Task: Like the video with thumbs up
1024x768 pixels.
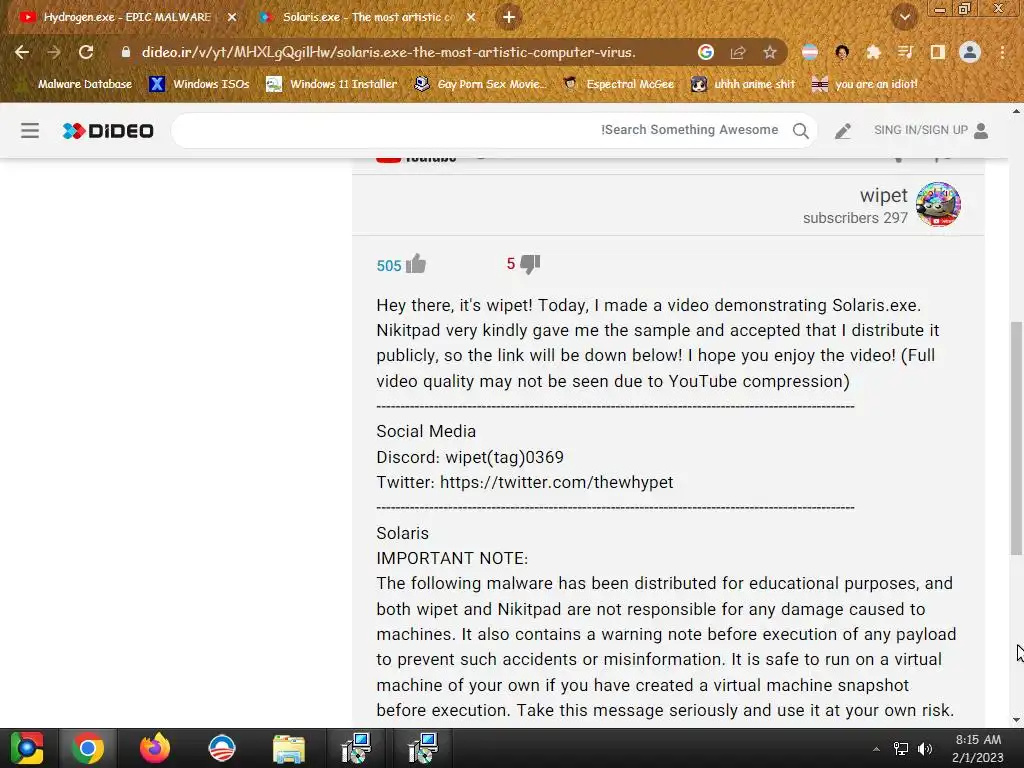Action: pos(416,264)
